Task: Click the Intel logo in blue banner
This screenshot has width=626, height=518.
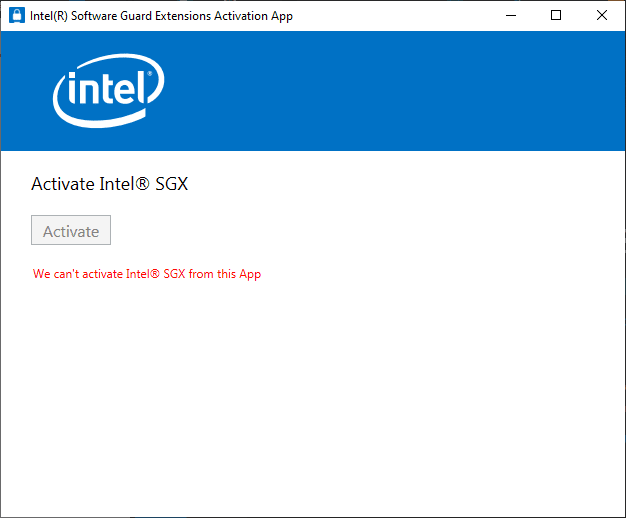Action: [x=109, y=91]
